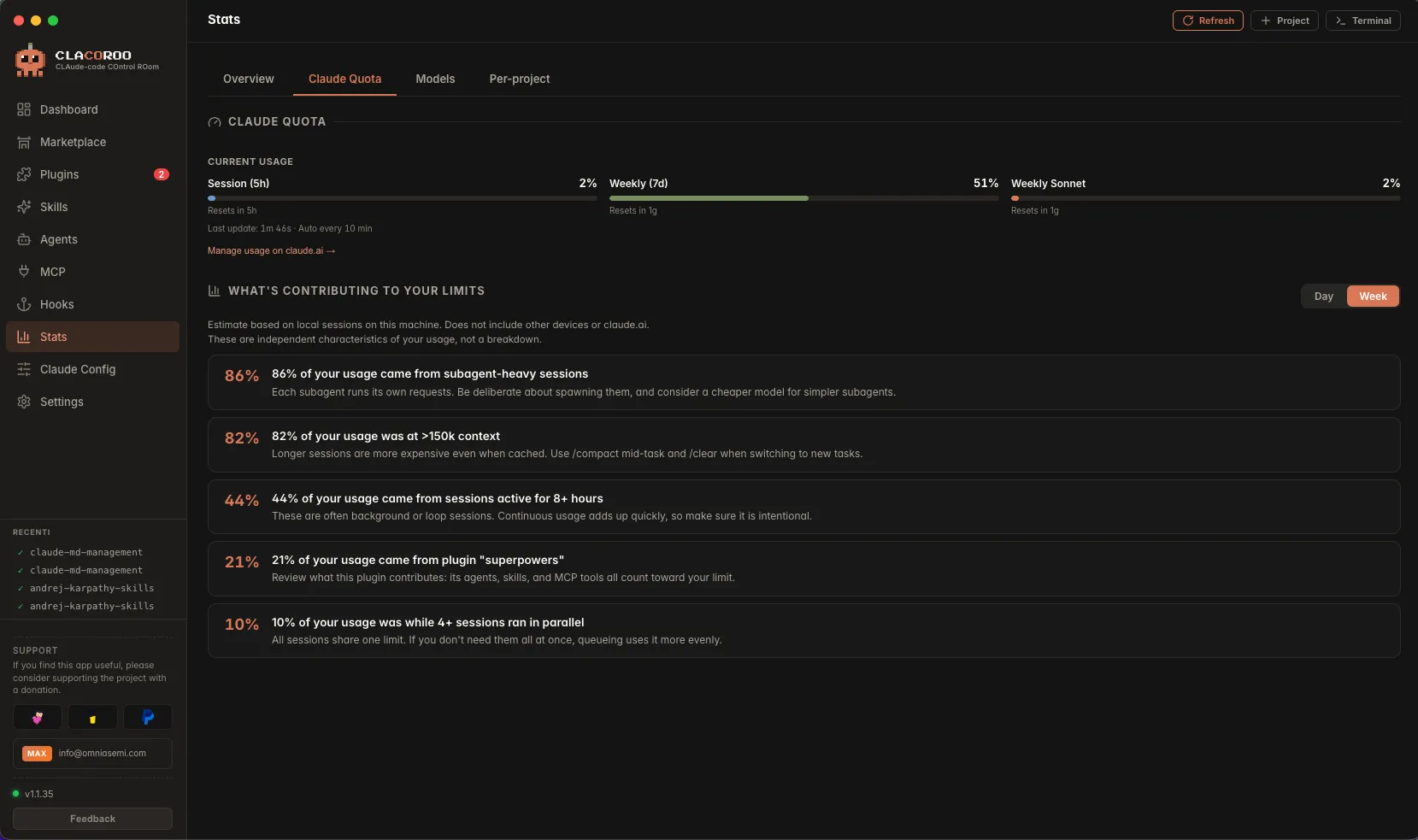Click the Stats bar-chart sidebar icon
The image size is (1418, 840).
(x=24, y=337)
